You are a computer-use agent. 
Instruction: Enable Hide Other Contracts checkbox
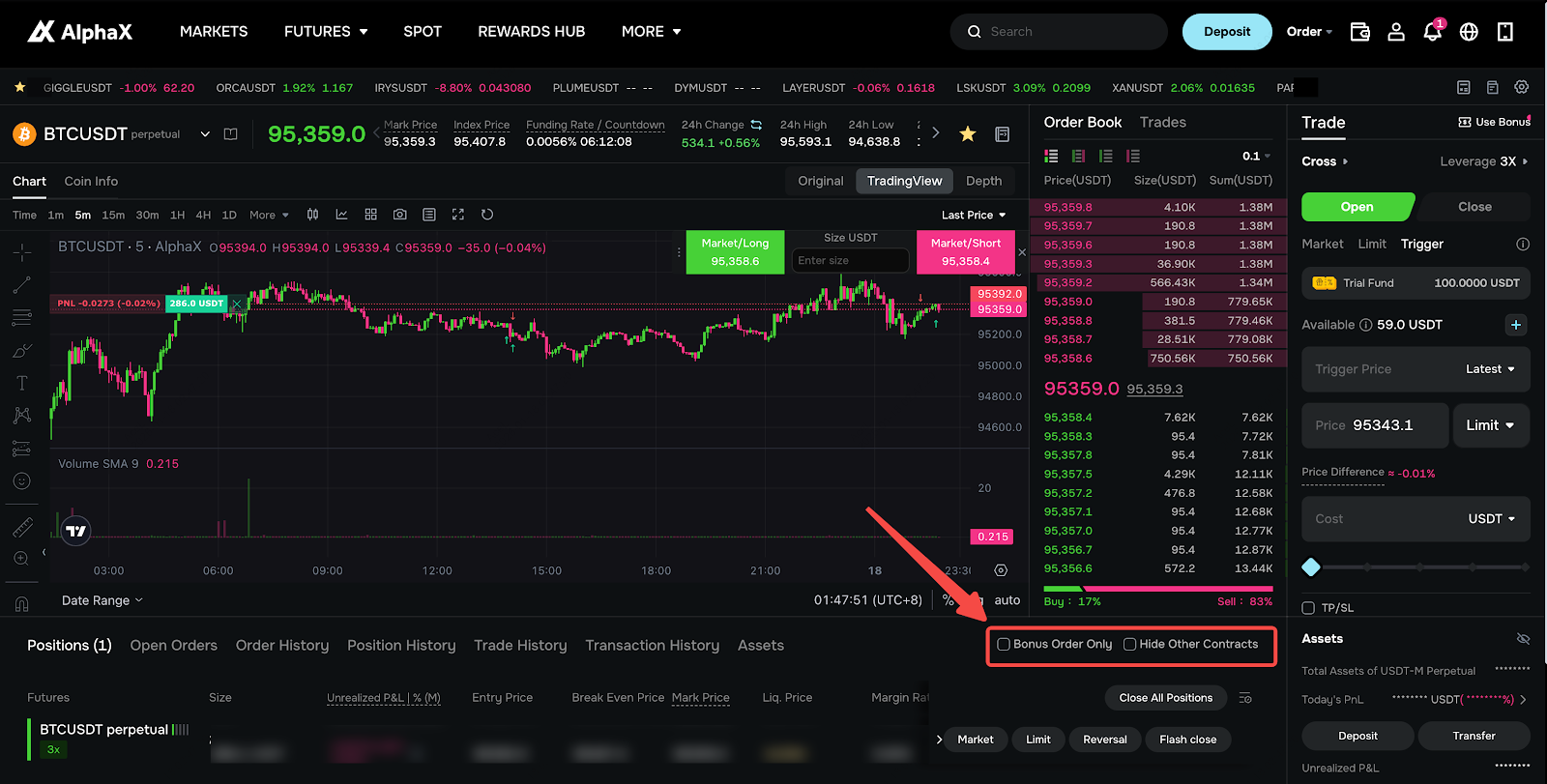click(x=1129, y=645)
